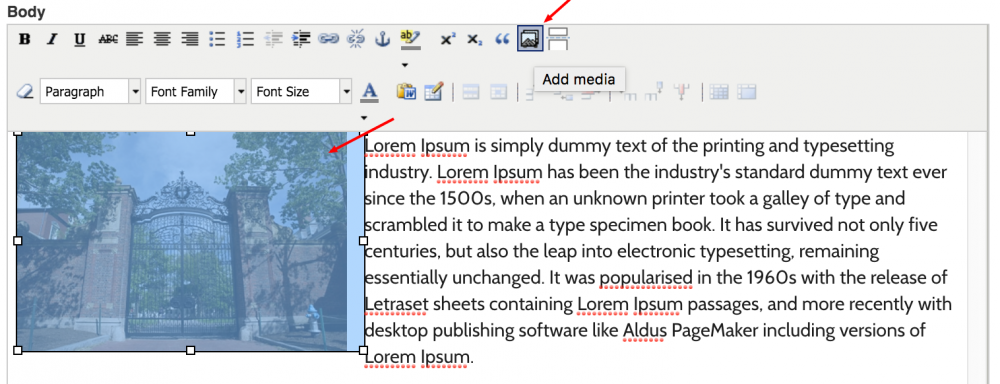Apply strikethrough formatting
This screenshot has width=1000, height=384.
(x=108, y=40)
